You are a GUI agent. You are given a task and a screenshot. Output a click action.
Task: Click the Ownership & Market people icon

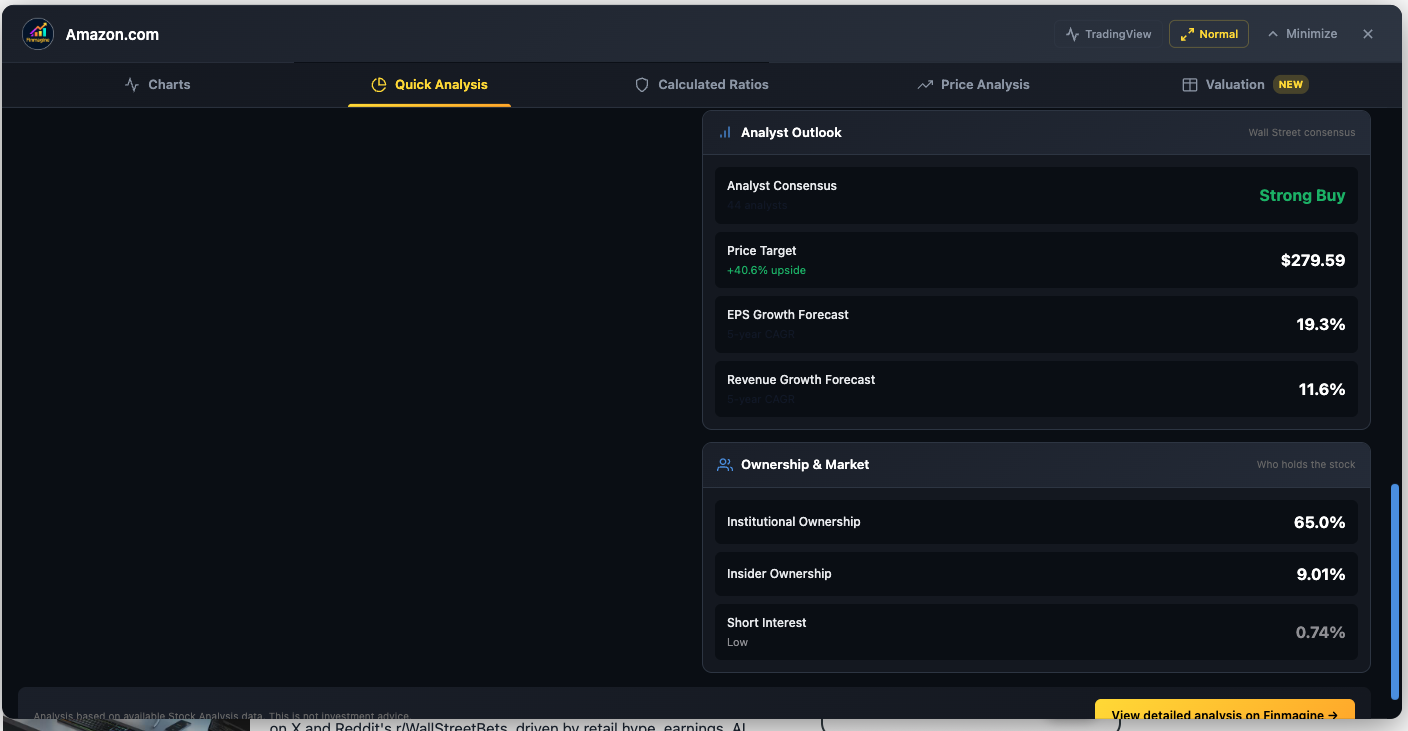pyautogui.click(x=725, y=465)
